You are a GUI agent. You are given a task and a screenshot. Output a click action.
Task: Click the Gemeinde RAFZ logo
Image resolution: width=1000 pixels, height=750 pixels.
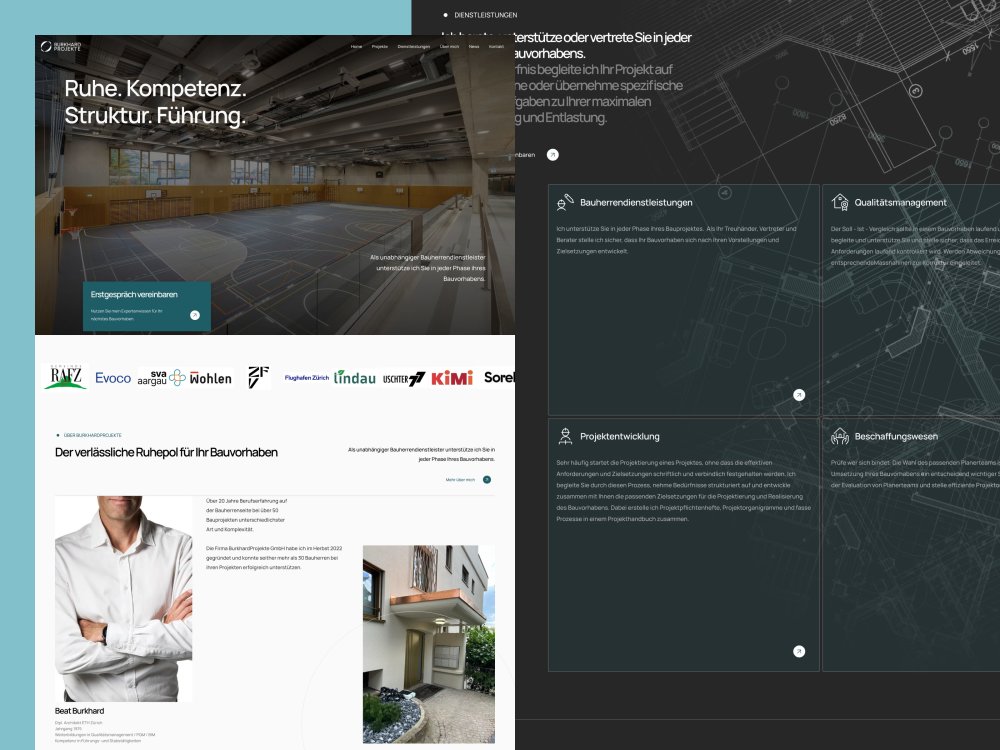(x=65, y=377)
